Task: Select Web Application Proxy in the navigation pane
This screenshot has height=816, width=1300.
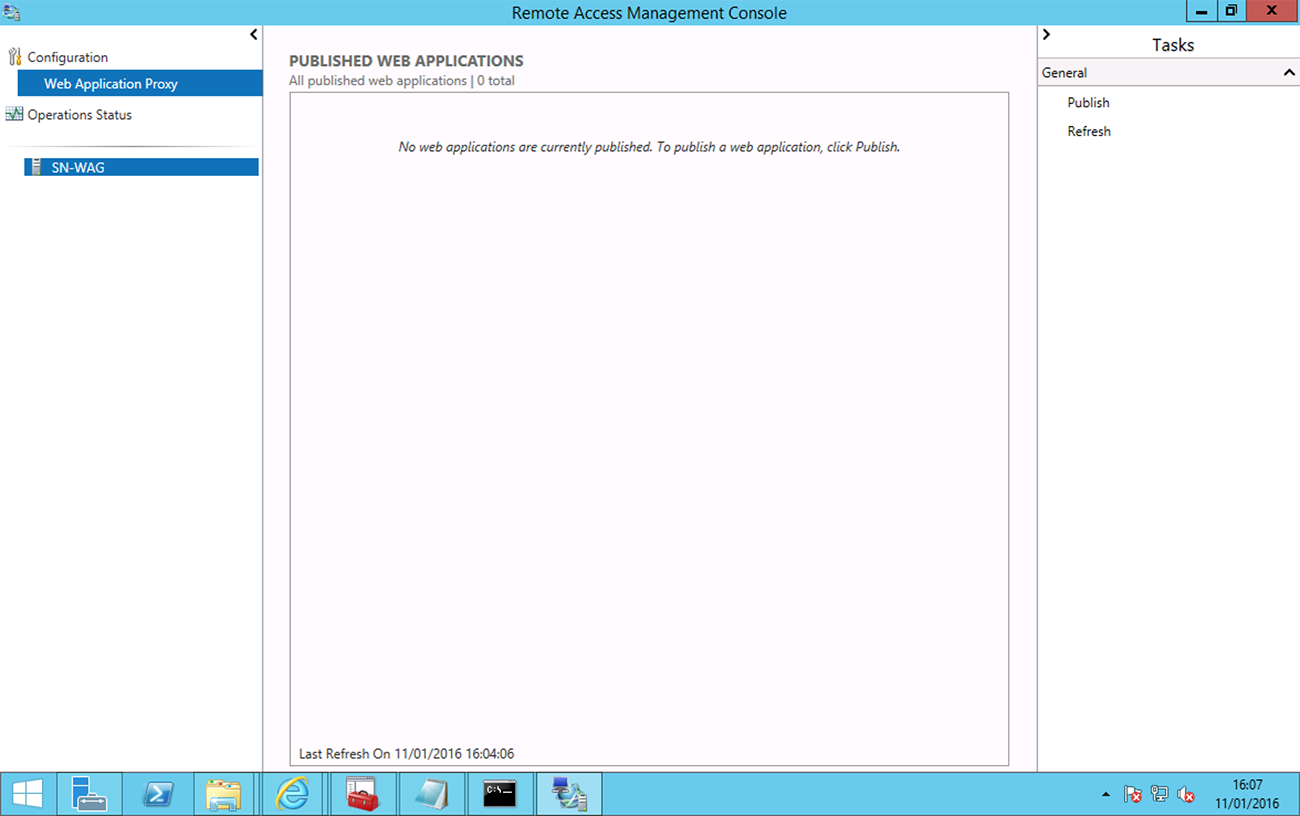Action: [x=140, y=83]
